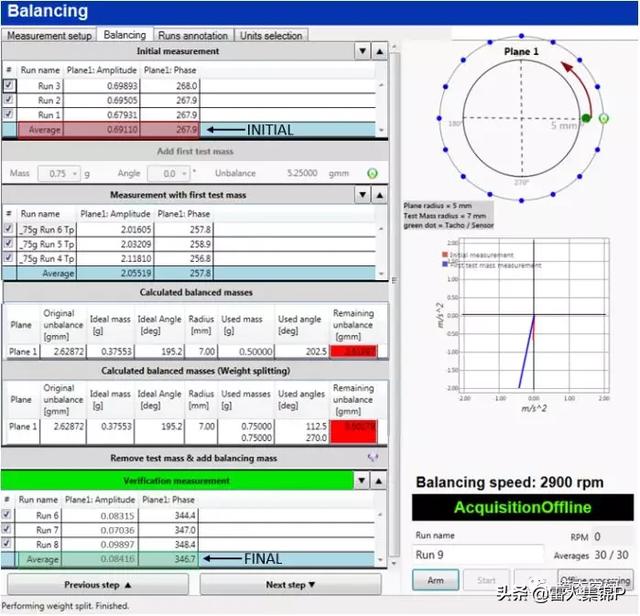This screenshot has width=640, height=616.
Task: Select the initial Average row value 0.69110
Action: [122, 130]
